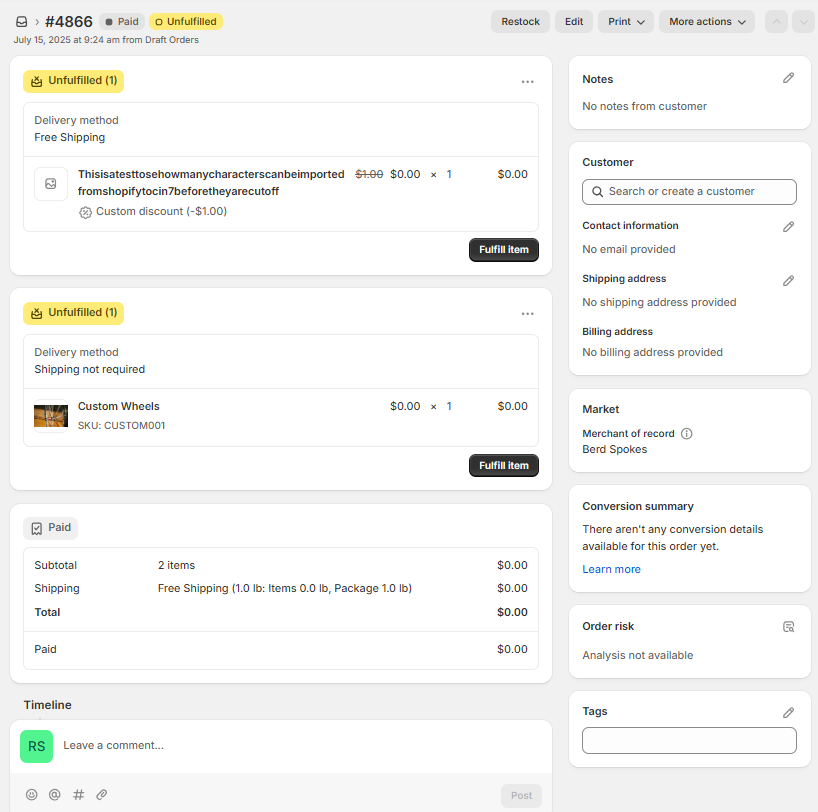Viewport: 818px width, 812px height.
Task: Expand the More actions dropdown
Action: pos(707,22)
